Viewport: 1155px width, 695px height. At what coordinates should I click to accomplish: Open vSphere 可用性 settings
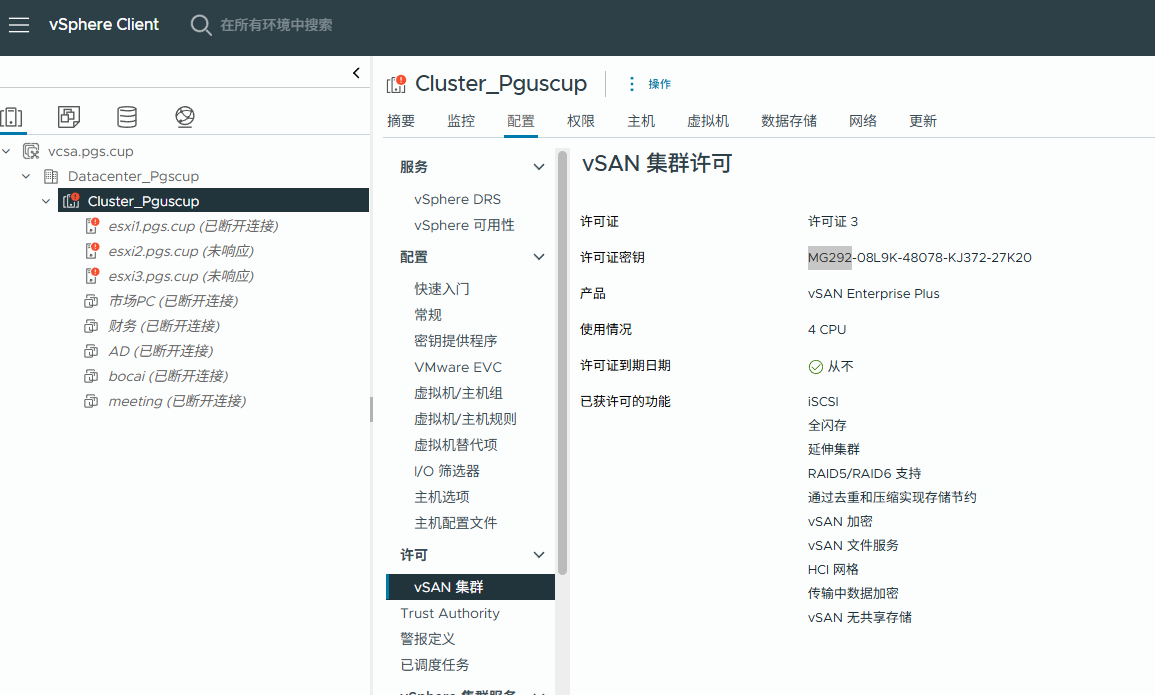pos(465,225)
